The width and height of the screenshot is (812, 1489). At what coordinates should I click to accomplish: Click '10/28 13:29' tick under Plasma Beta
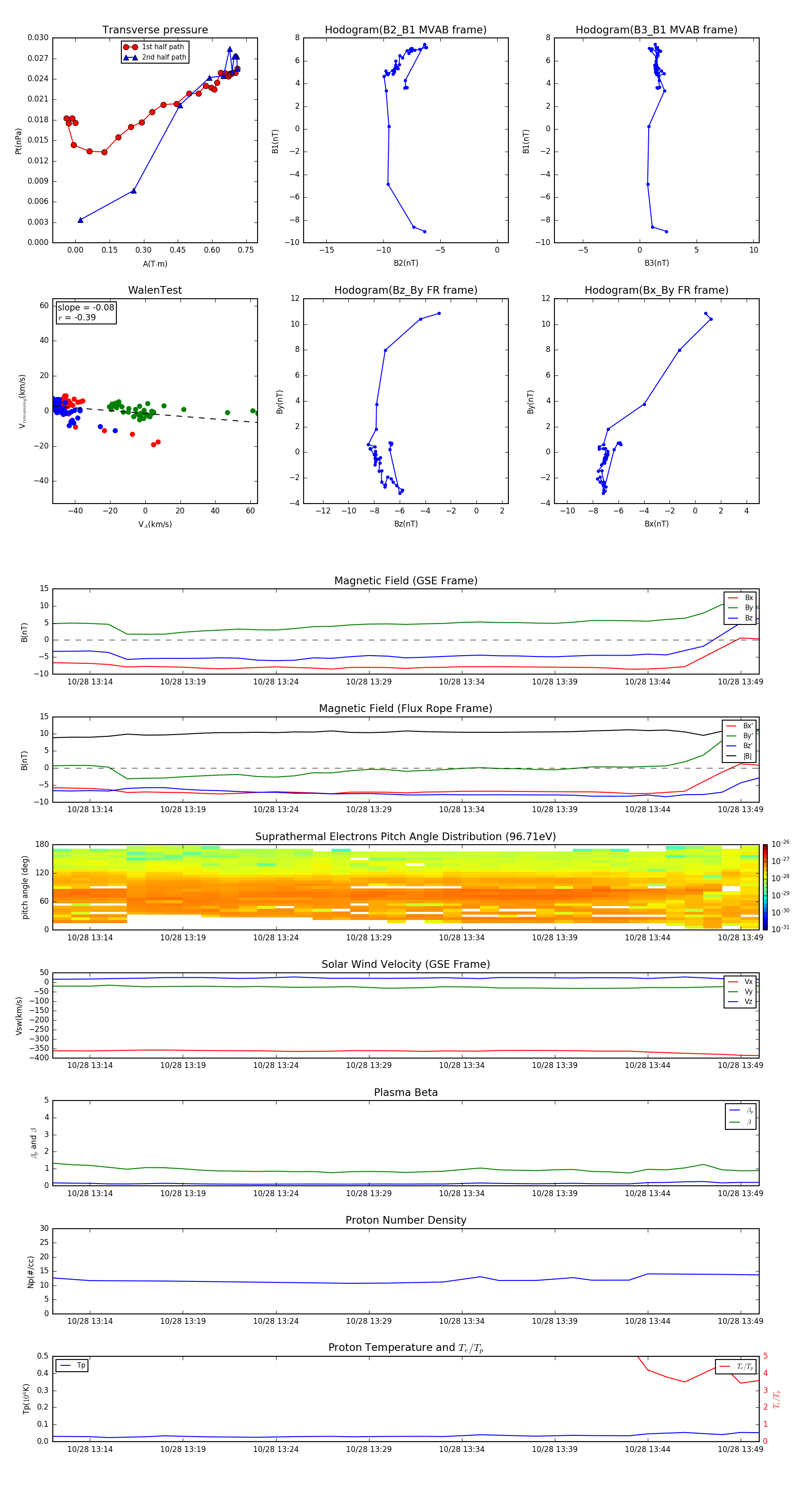(x=369, y=1193)
